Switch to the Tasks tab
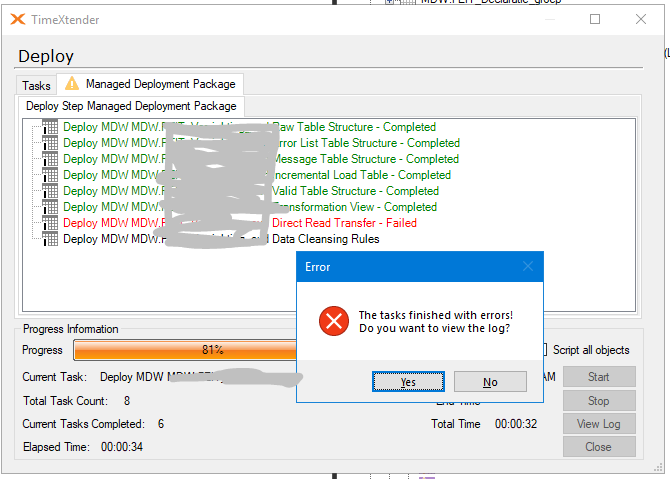Viewport: 670px width, 479px height. 36,86
